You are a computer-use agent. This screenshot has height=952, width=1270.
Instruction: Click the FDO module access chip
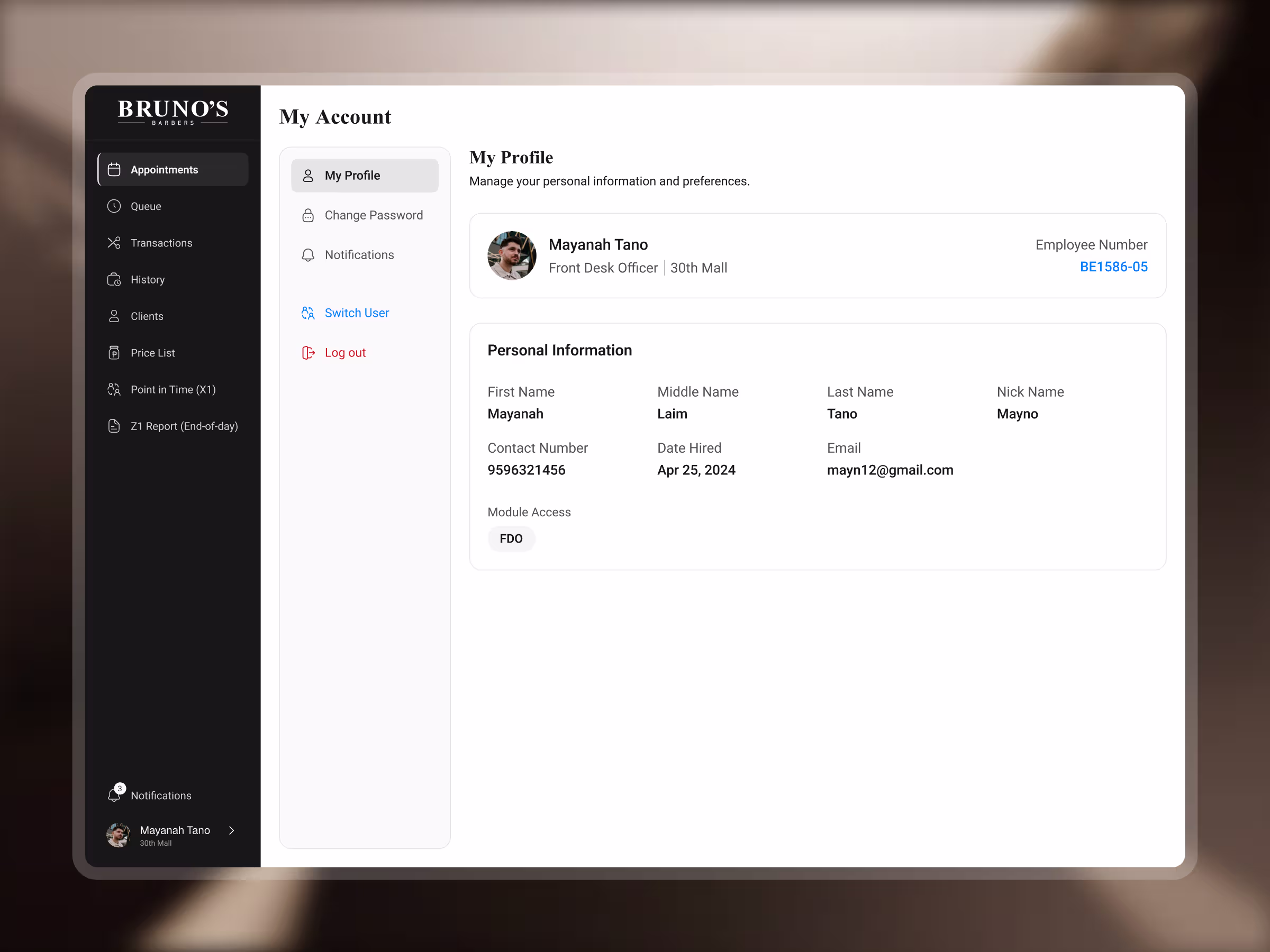[511, 539]
